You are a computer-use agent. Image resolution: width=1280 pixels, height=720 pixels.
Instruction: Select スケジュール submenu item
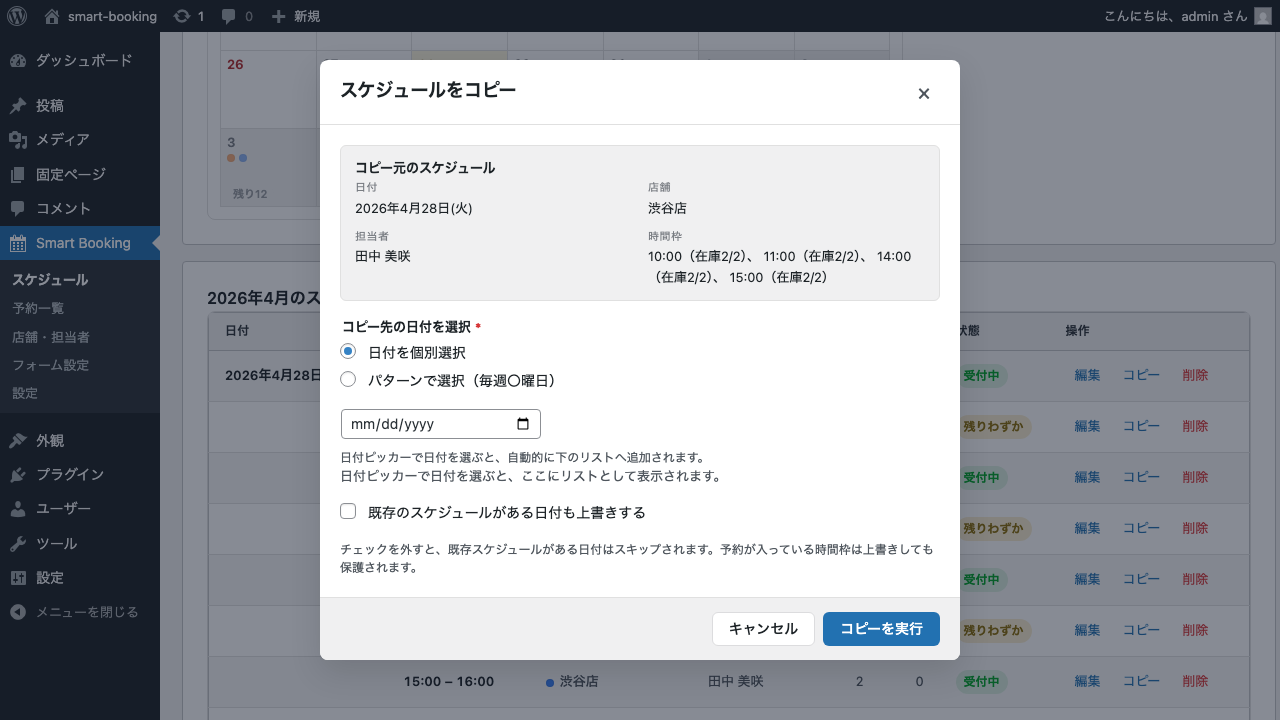coord(50,280)
